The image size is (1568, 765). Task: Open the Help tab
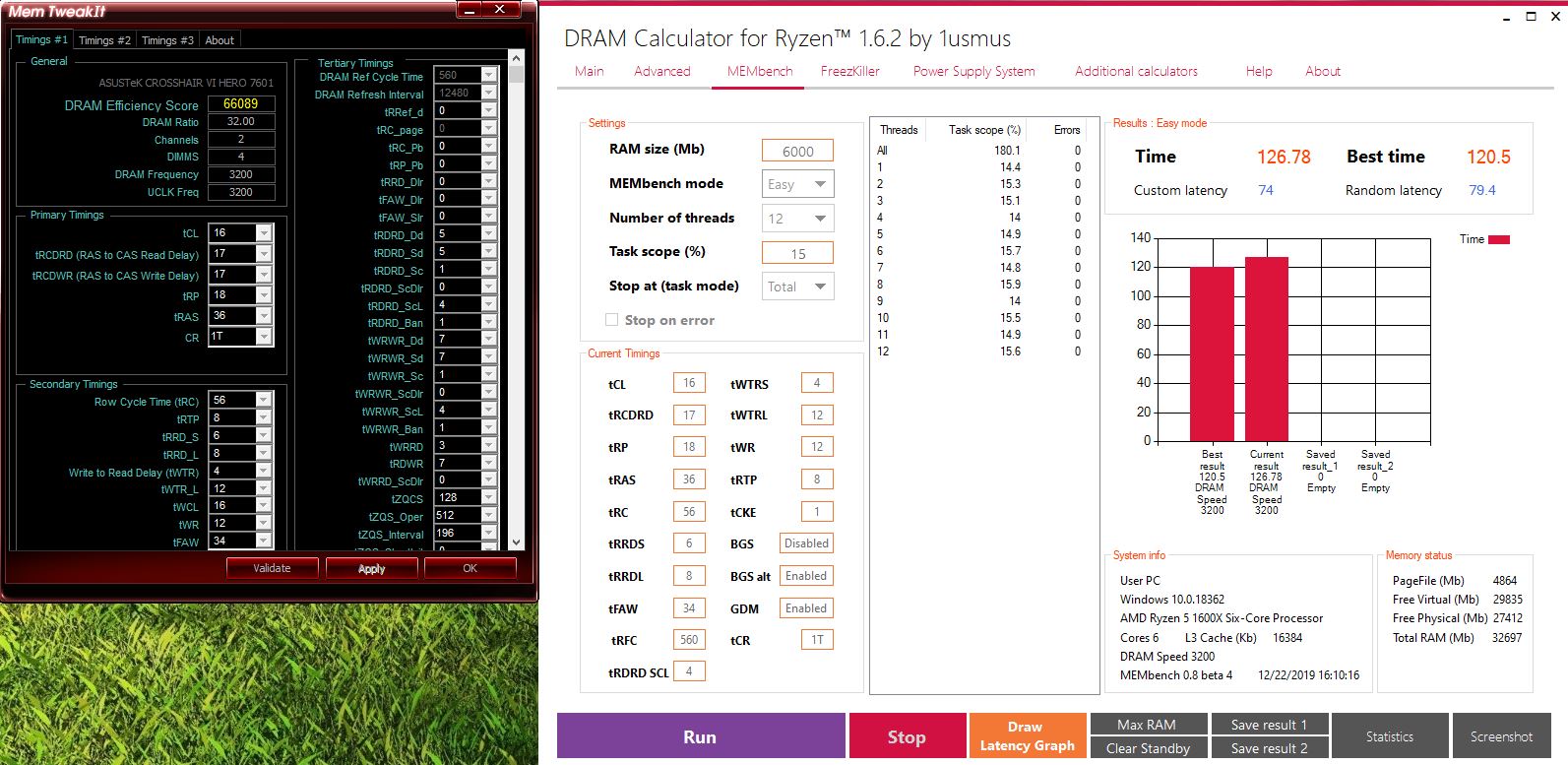coord(1259,71)
